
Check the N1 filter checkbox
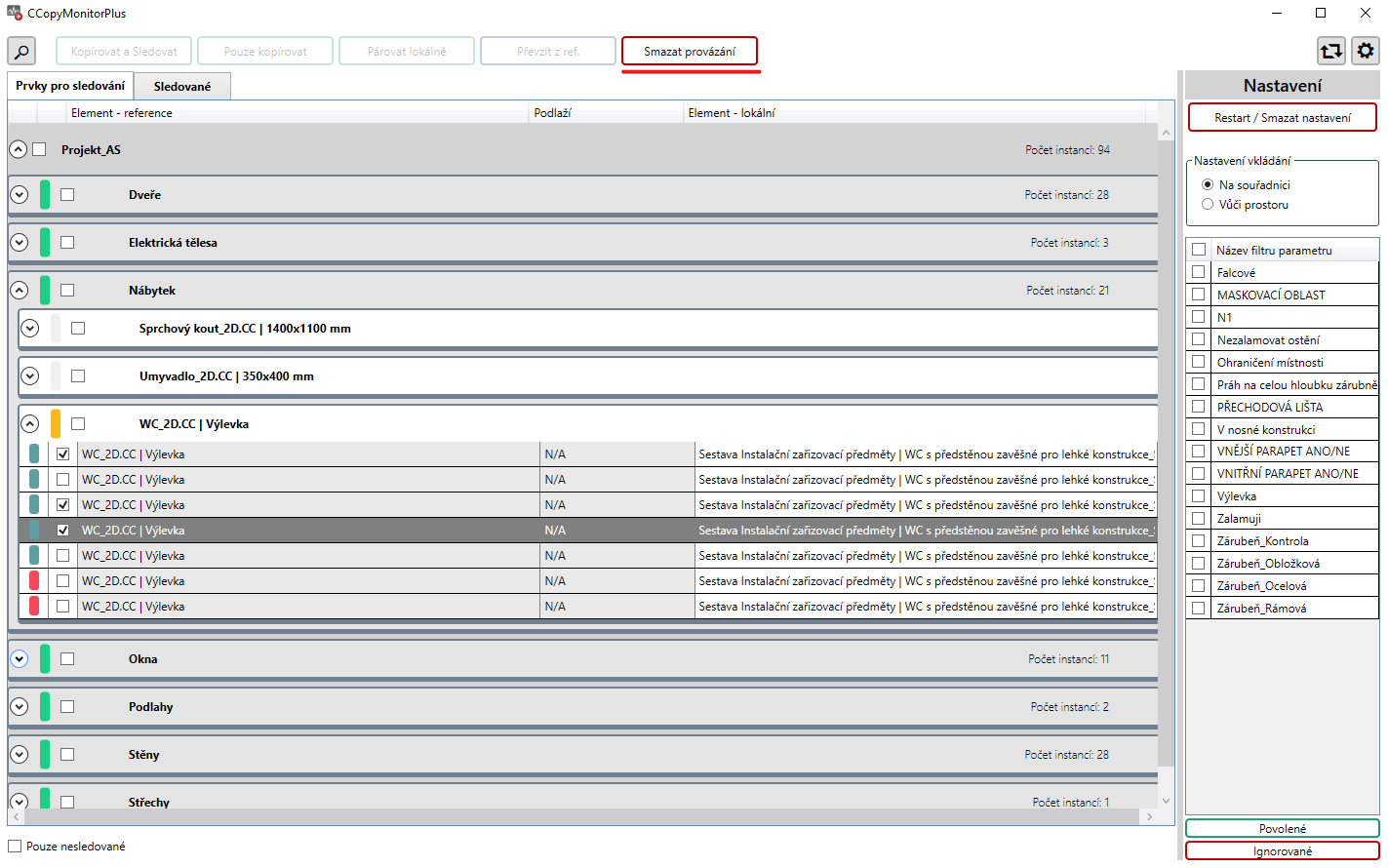[1199, 317]
